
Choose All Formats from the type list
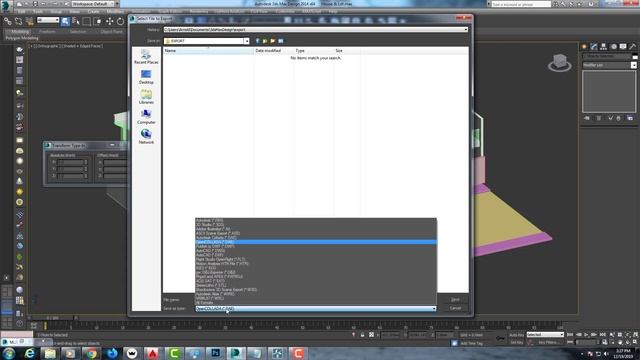click(x=316, y=302)
